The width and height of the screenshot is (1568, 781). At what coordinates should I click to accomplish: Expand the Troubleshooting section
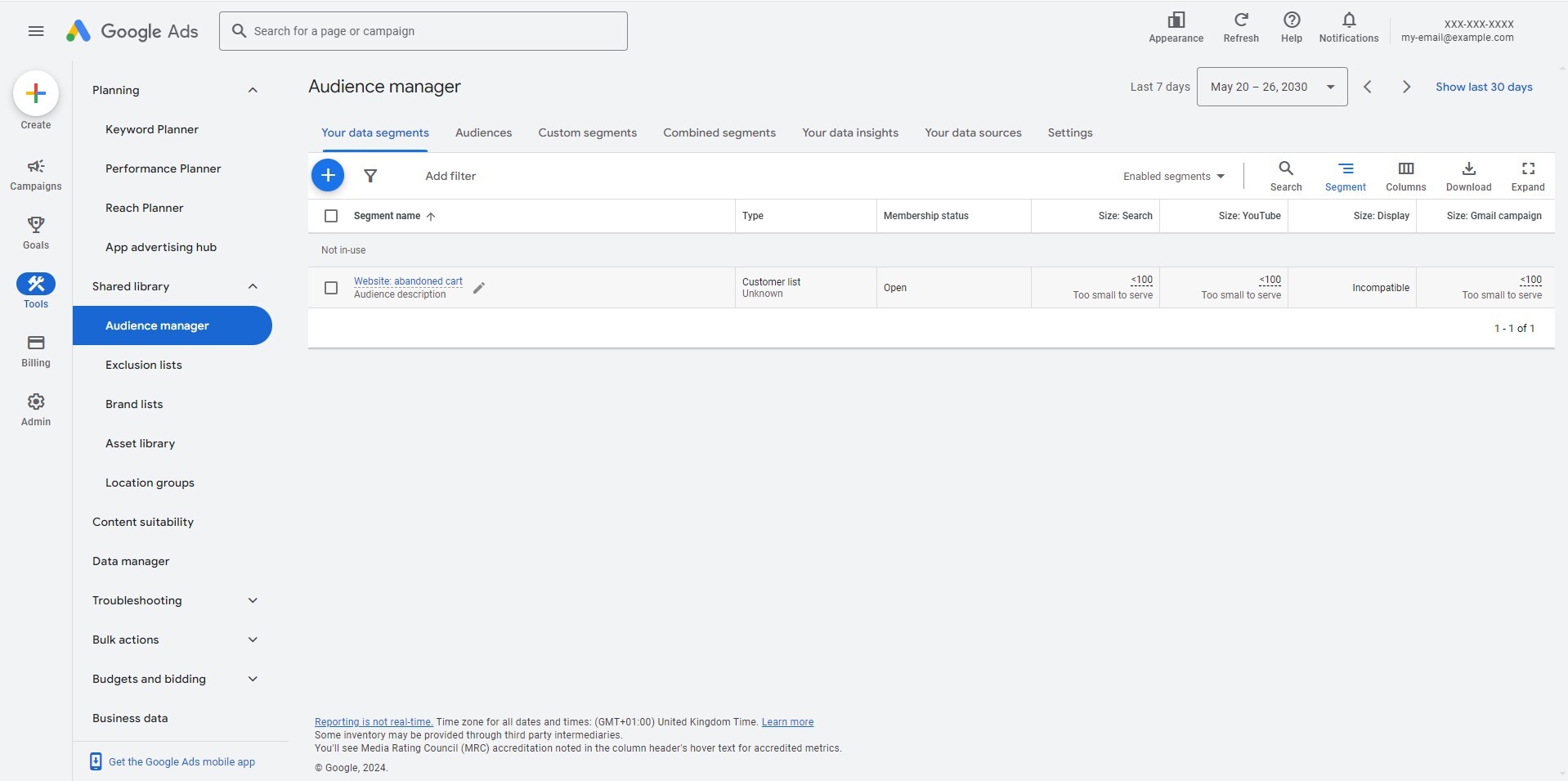253,600
